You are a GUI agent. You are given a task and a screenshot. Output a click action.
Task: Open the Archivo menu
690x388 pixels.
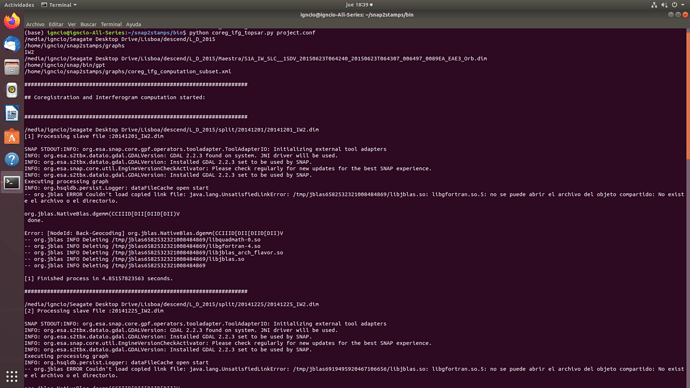35,24
